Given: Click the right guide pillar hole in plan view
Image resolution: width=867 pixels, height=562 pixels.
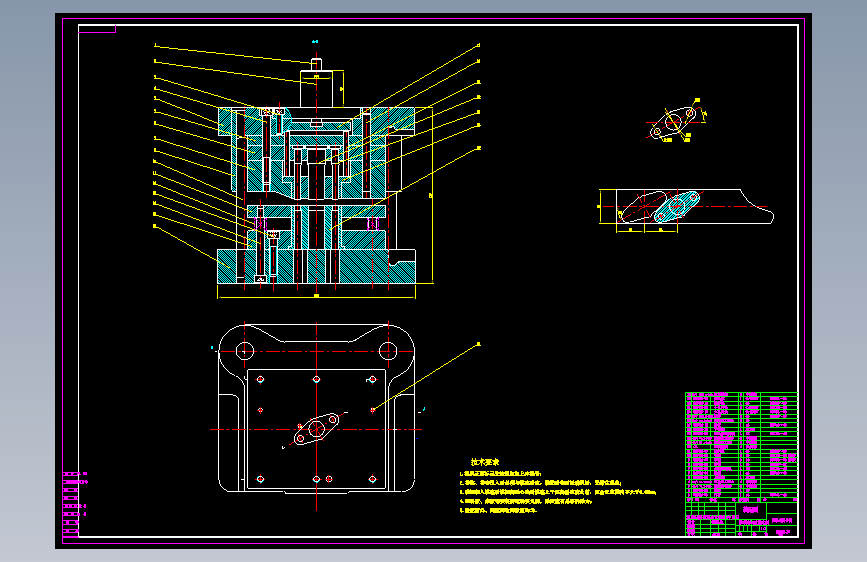Looking at the screenshot, I should 388,351.
